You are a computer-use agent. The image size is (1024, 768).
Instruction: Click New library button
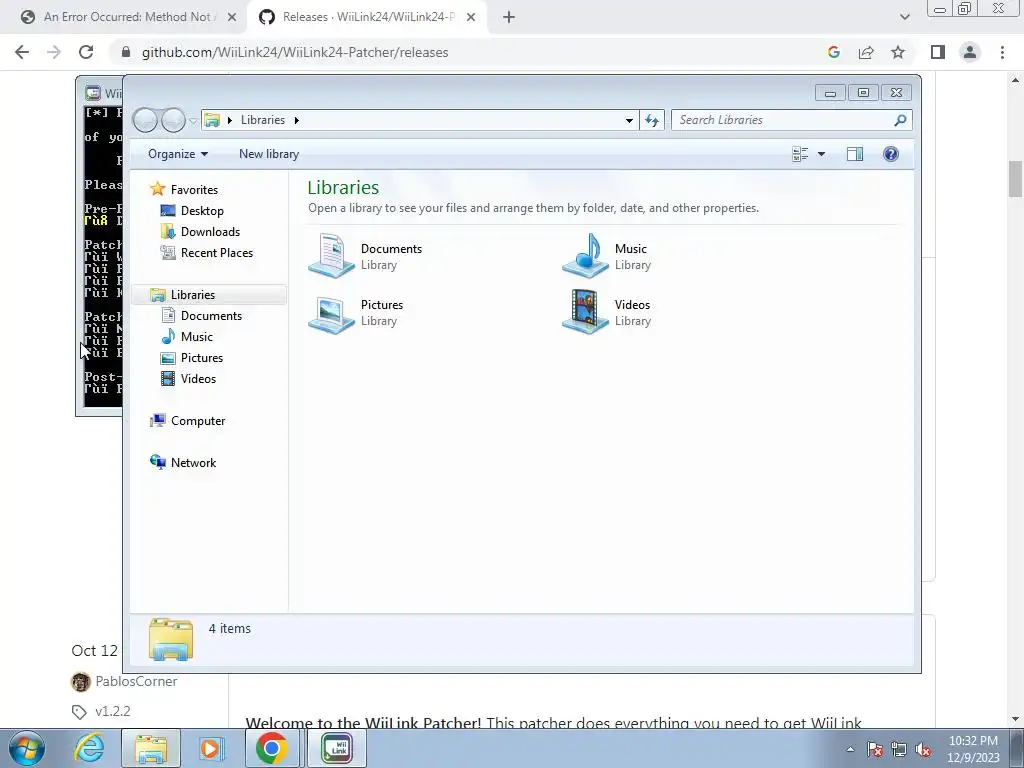pos(268,154)
